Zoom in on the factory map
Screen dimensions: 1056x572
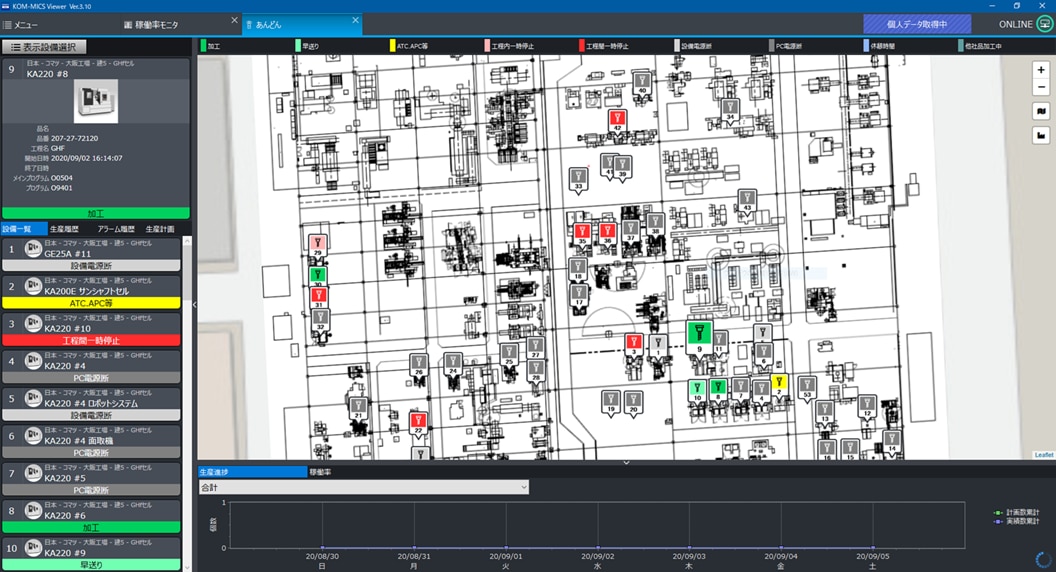click(1041, 71)
